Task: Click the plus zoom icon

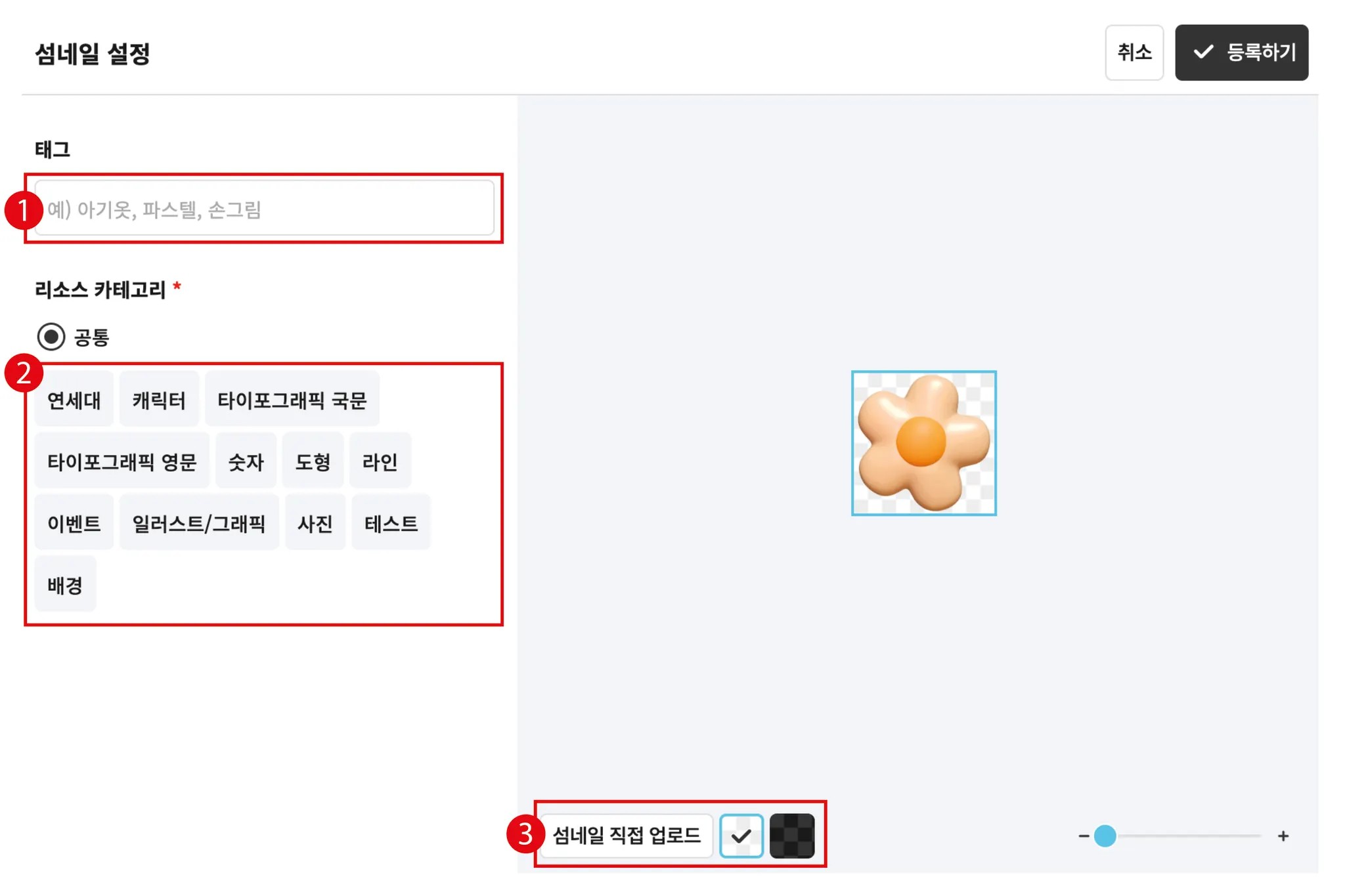Action: pos(1283,836)
